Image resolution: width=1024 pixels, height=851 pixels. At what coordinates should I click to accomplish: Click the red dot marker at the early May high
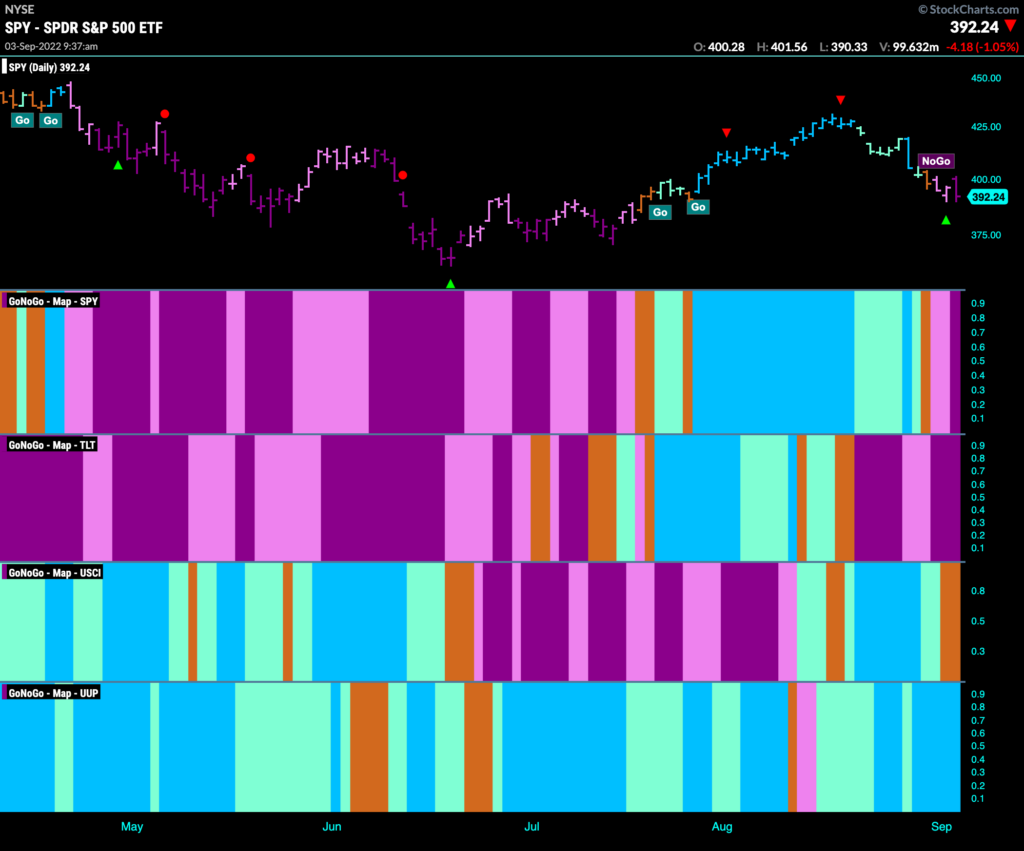165,114
